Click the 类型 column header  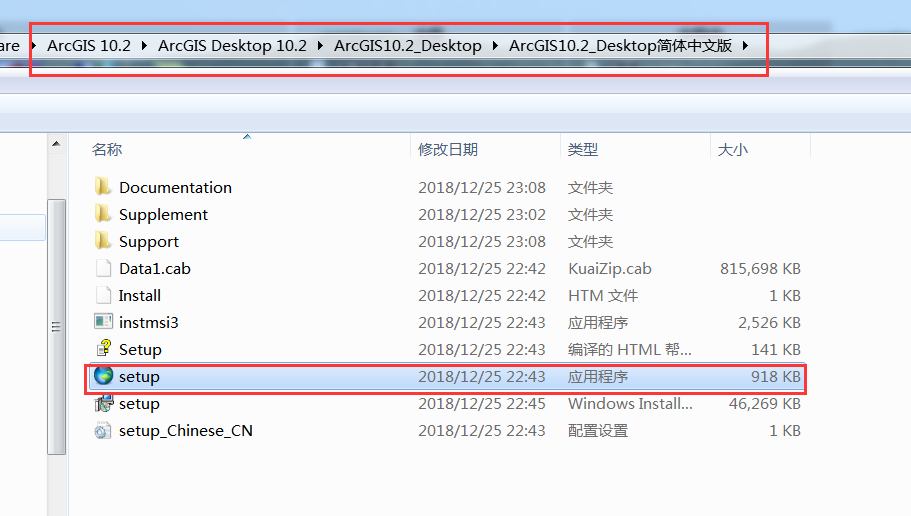[x=583, y=149]
